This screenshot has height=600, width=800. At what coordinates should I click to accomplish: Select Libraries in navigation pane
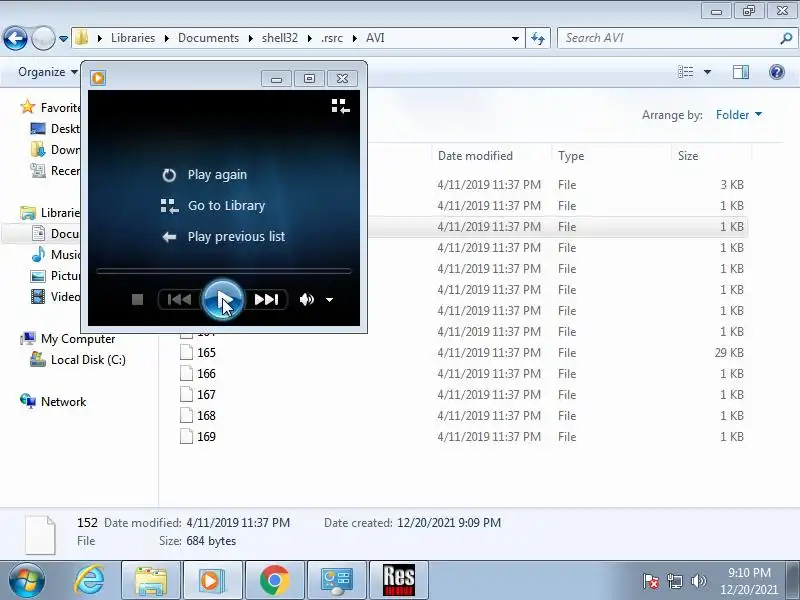50,213
